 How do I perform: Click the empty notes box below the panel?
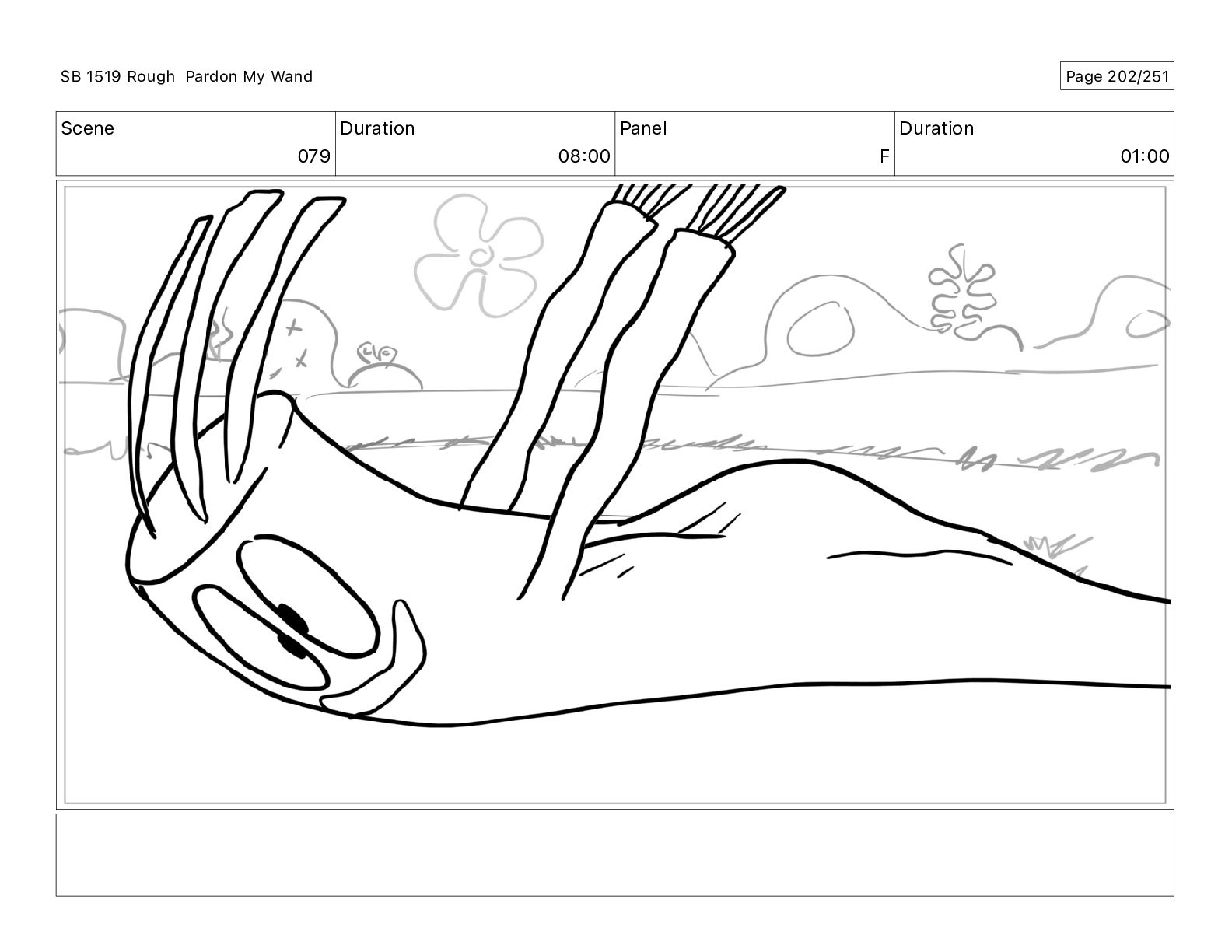[614, 855]
